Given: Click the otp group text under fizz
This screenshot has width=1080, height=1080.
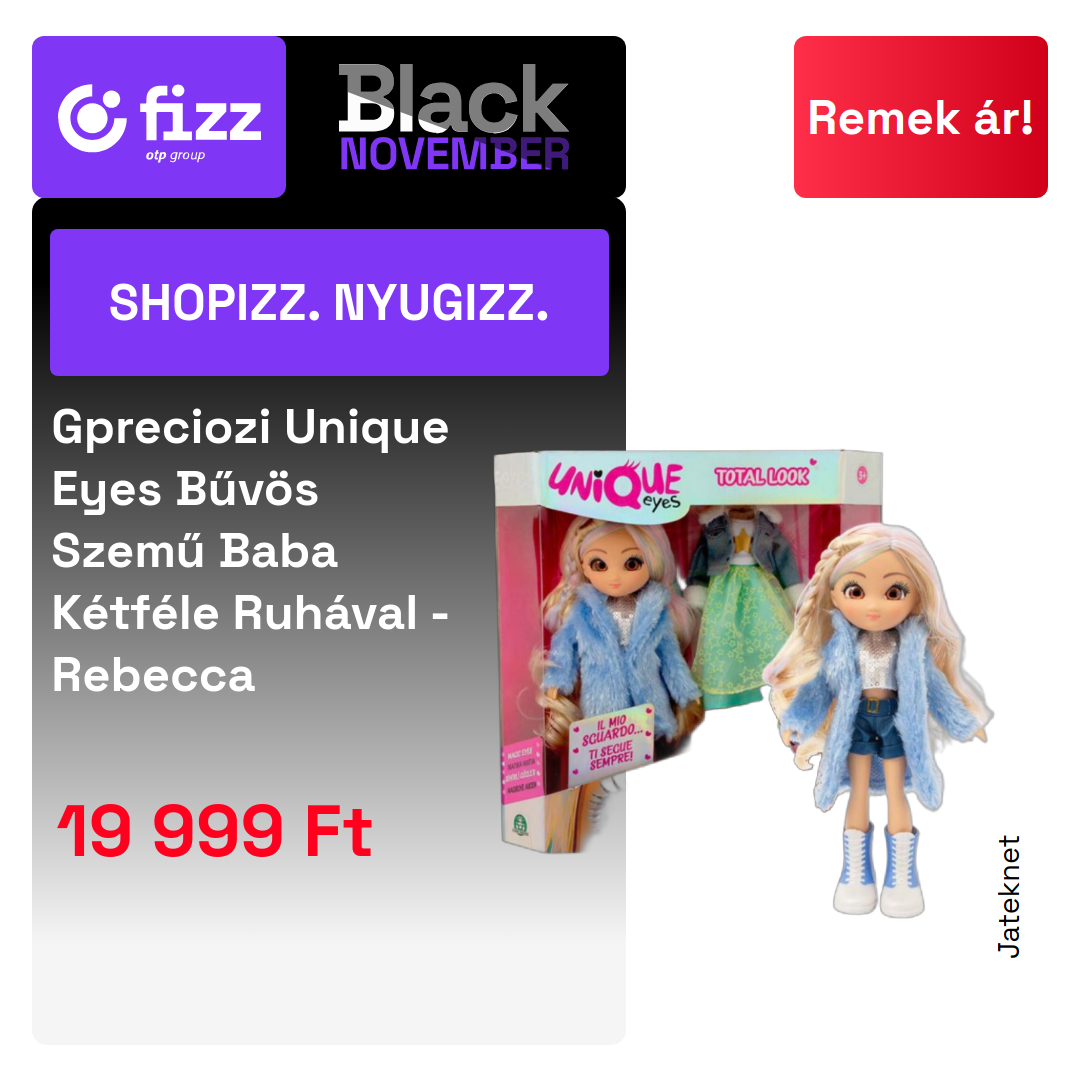Looking at the screenshot, I should point(175,156).
